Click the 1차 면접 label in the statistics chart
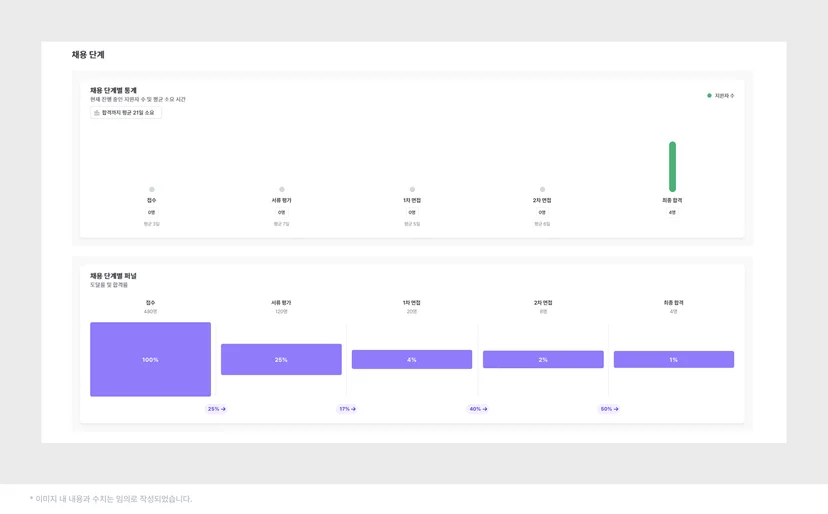The height and width of the screenshot is (514, 828). (412, 200)
